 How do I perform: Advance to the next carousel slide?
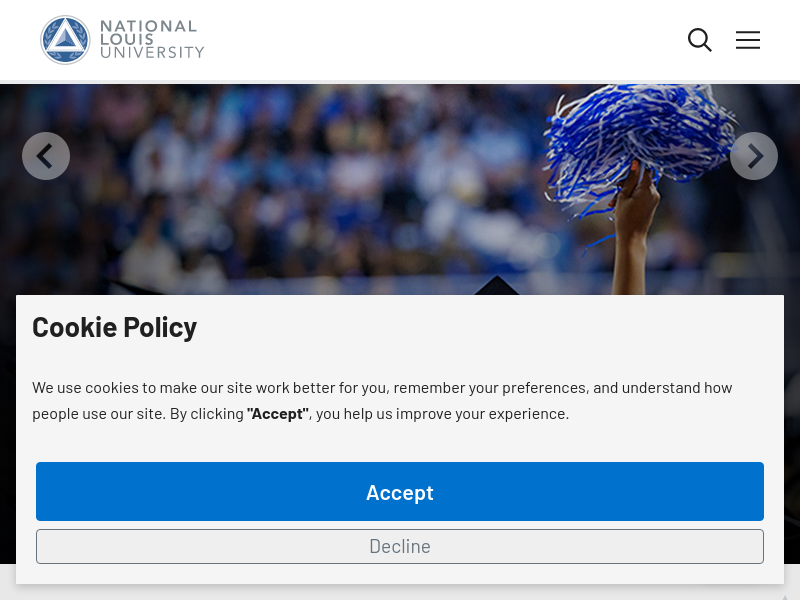tap(754, 156)
